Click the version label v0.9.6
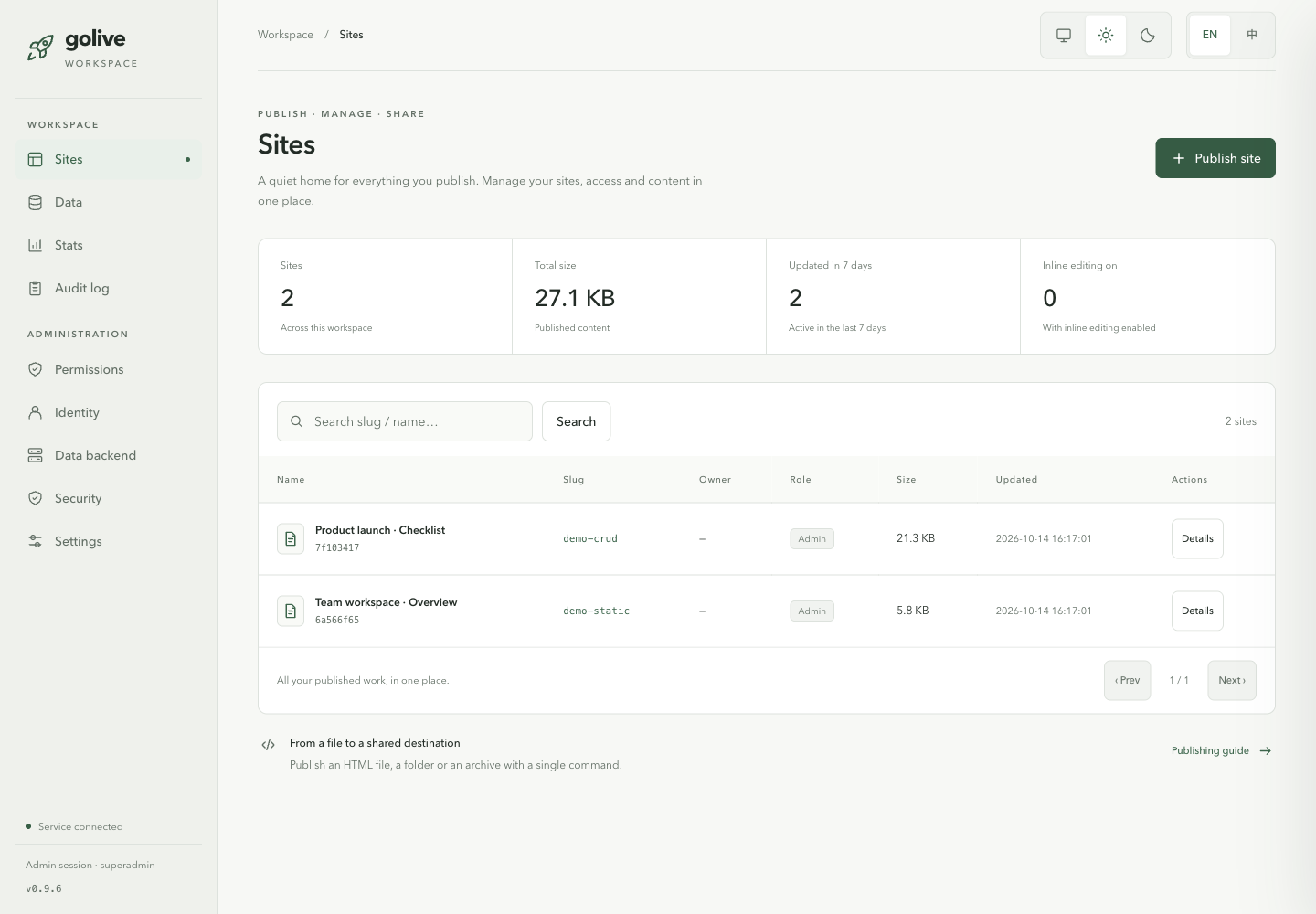Viewport: 1316px width, 914px height. coord(44,888)
